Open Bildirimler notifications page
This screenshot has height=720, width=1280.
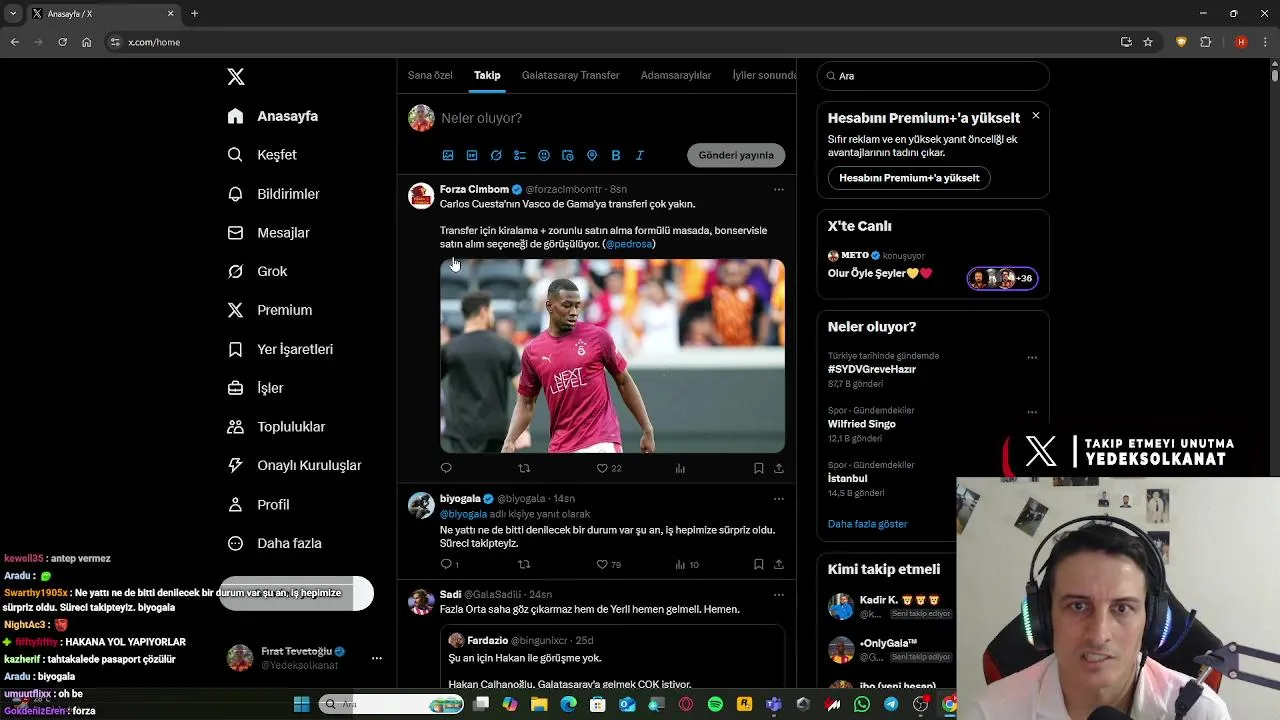[x=274, y=194]
